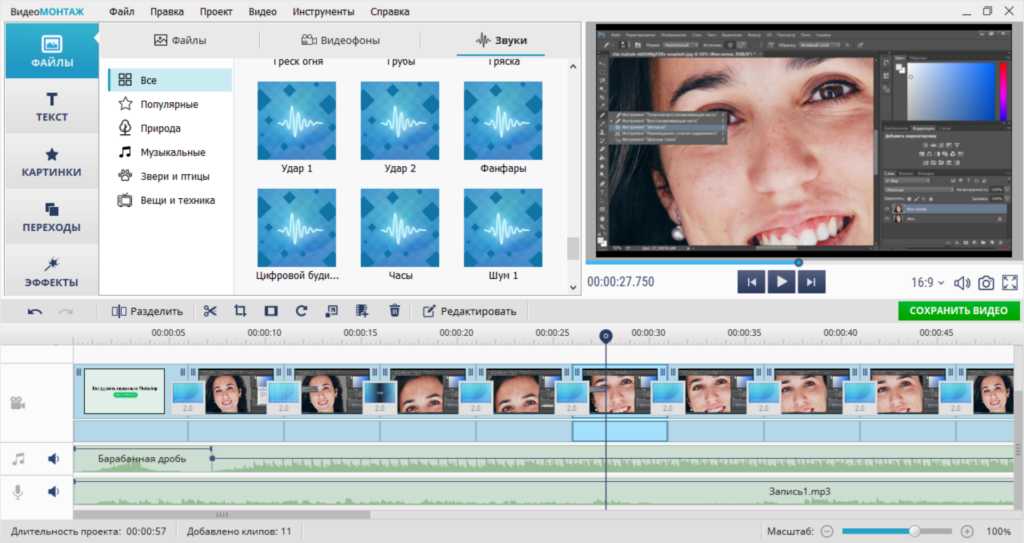Click the timeline horizontal scrollbar
The height and width of the screenshot is (543, 1024).
(222, 515)
